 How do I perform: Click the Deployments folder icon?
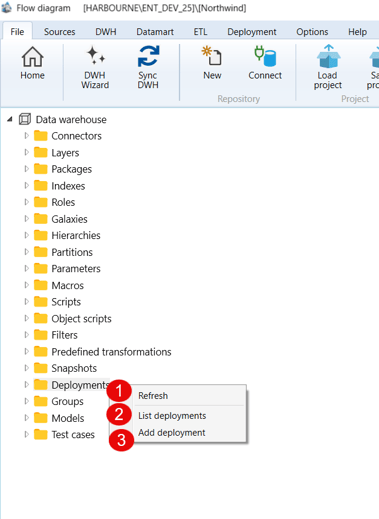pos(41,385)
